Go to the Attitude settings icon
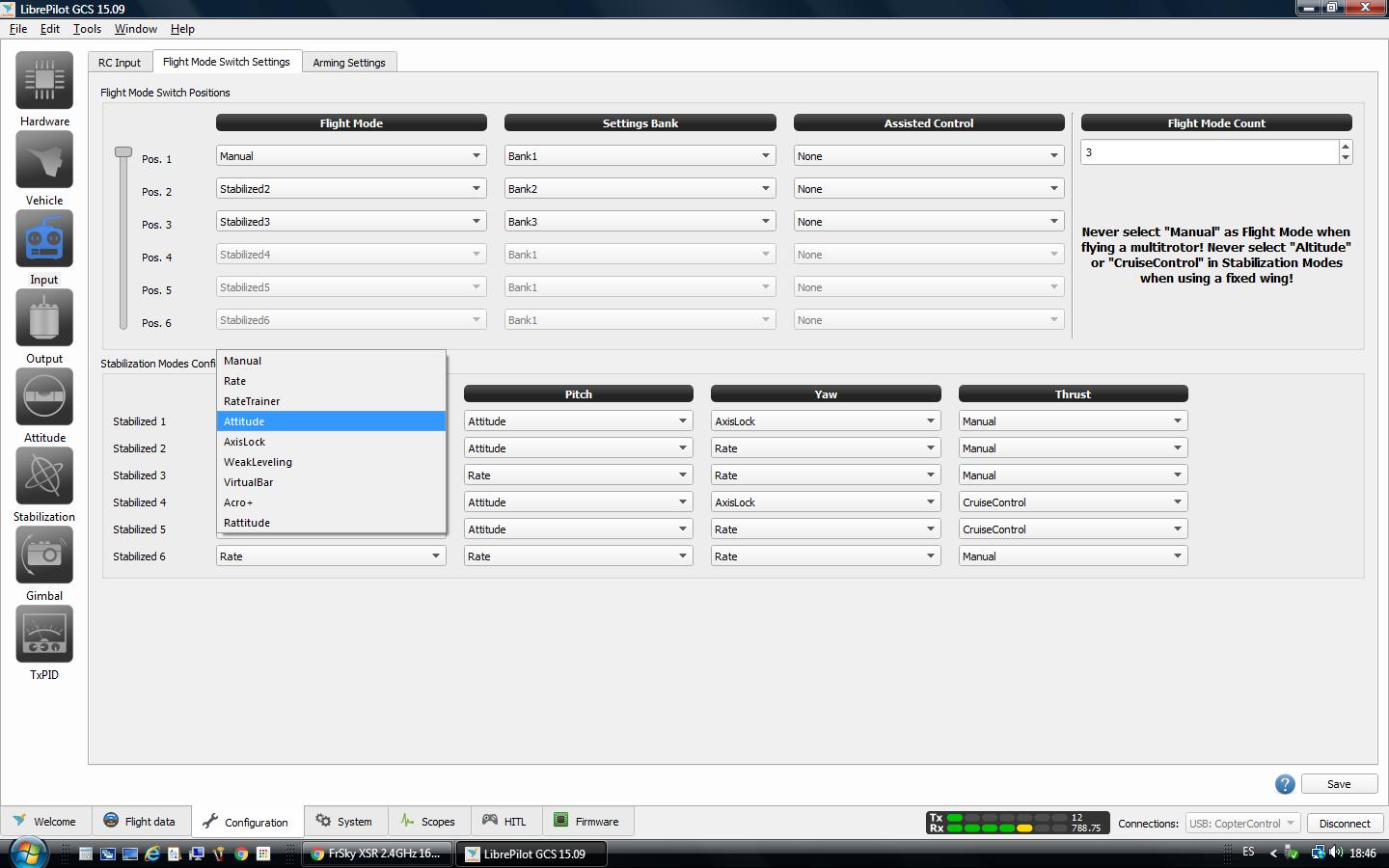This screenshot has height=868, width=1389. coord(44,397)
